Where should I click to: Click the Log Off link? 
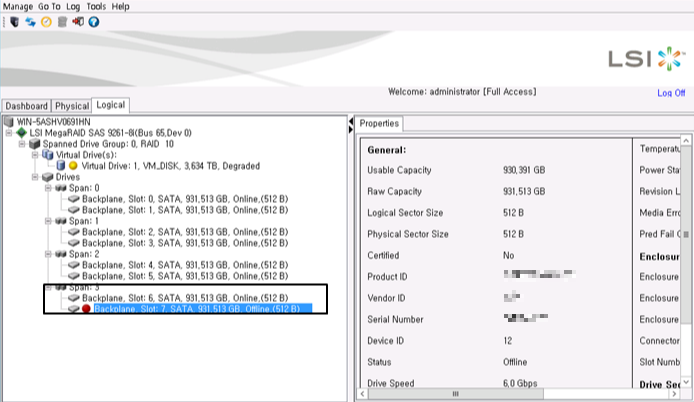click(x=671, y=93)
